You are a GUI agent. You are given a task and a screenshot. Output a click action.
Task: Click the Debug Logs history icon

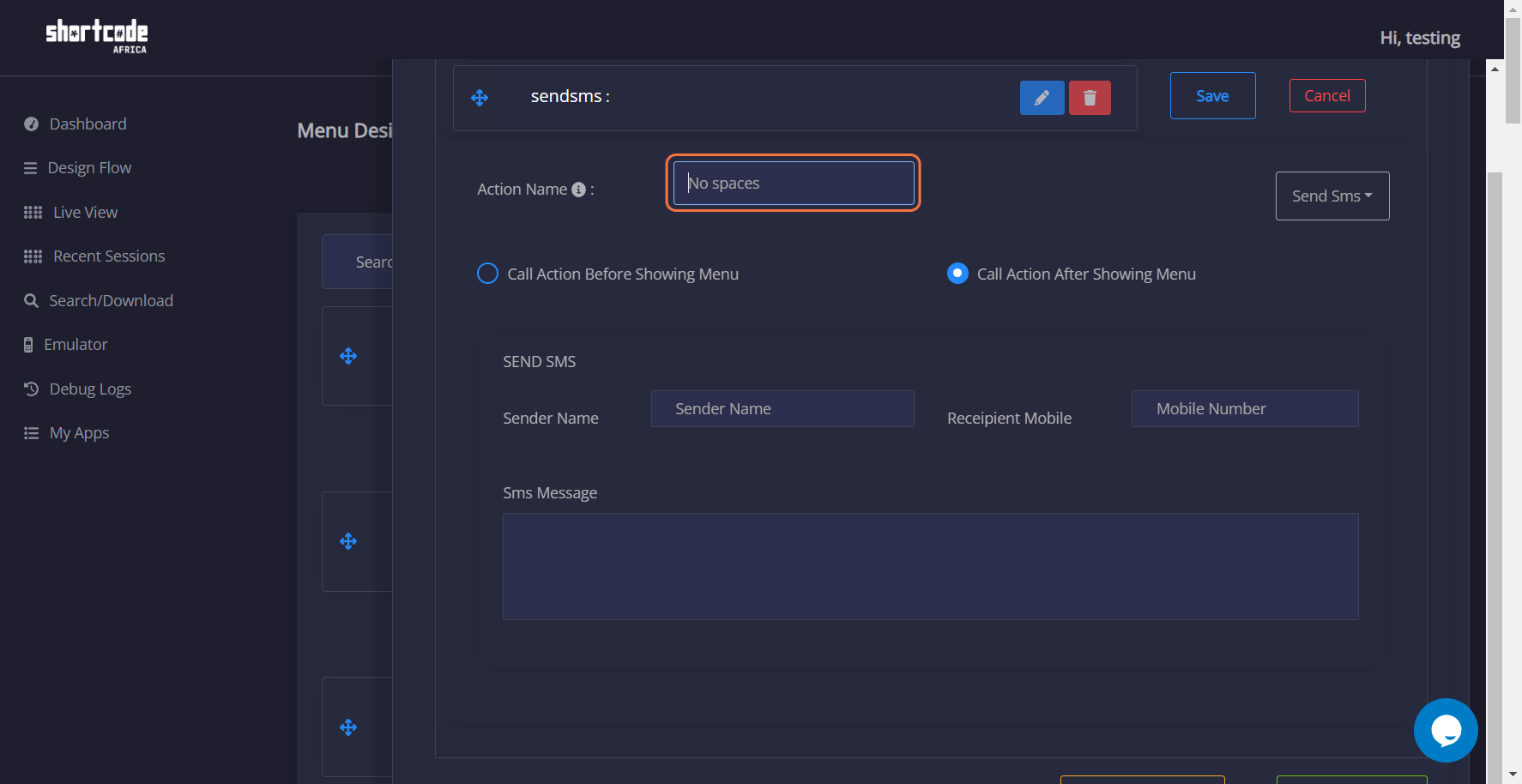tap(32, 389)
